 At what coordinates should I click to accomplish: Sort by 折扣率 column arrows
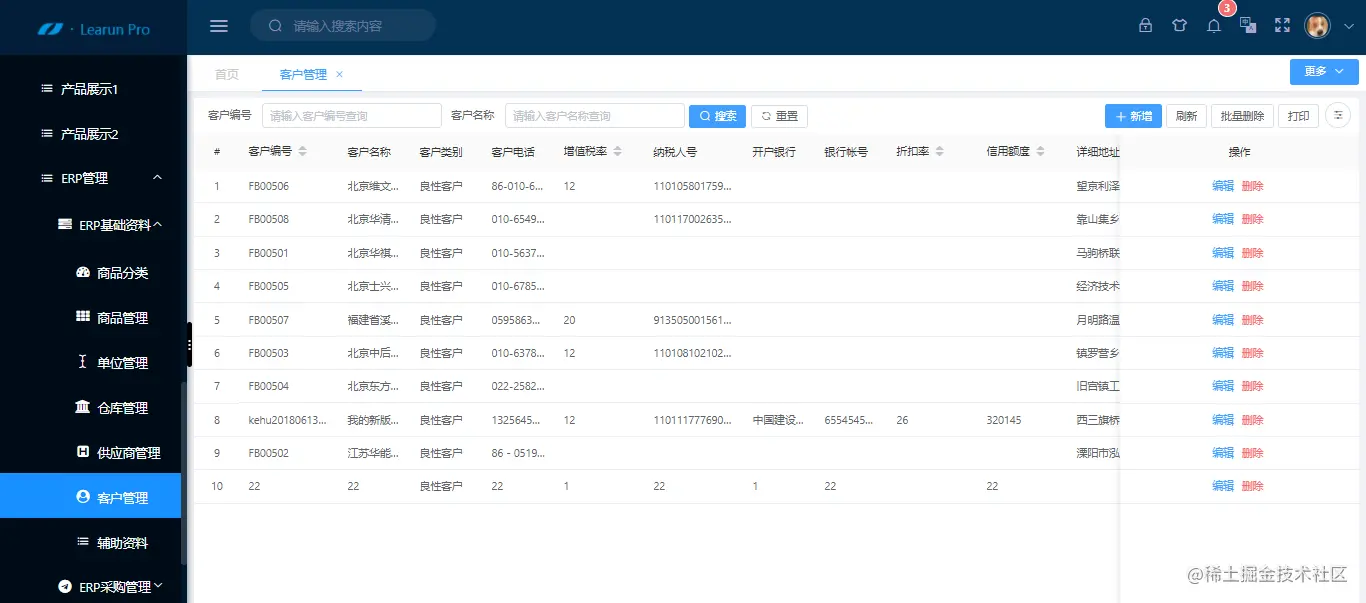(940, 152)
